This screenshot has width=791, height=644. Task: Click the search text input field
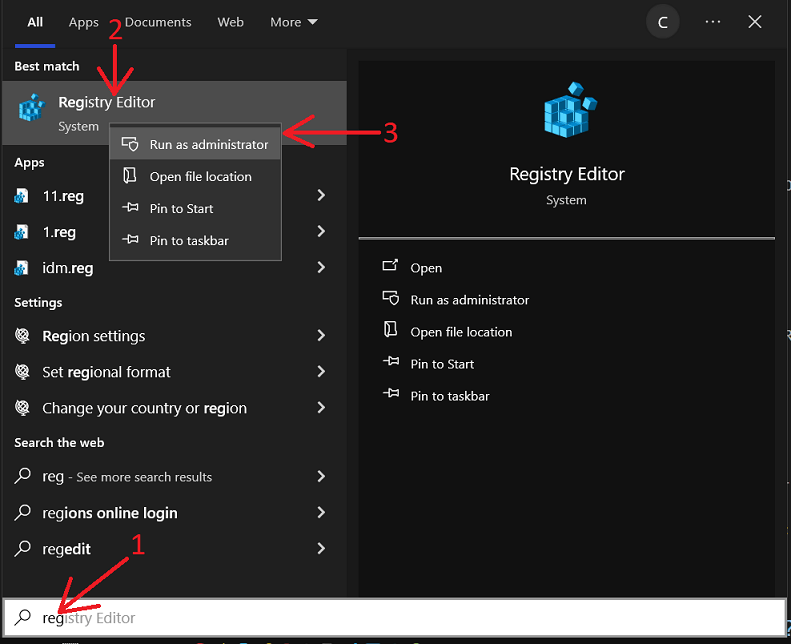[x=395, y=617]
